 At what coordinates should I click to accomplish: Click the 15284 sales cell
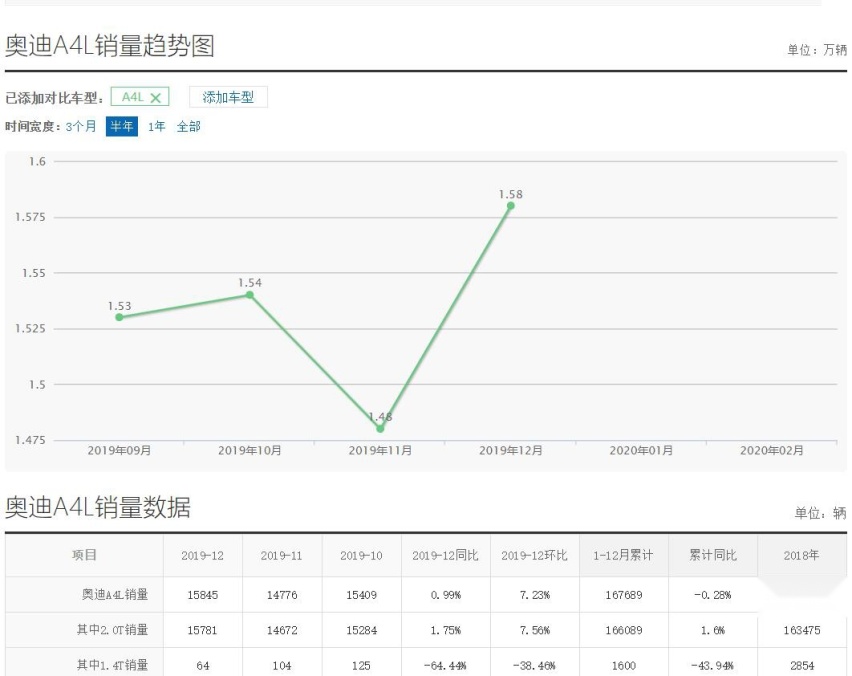[x=361, y=630]
